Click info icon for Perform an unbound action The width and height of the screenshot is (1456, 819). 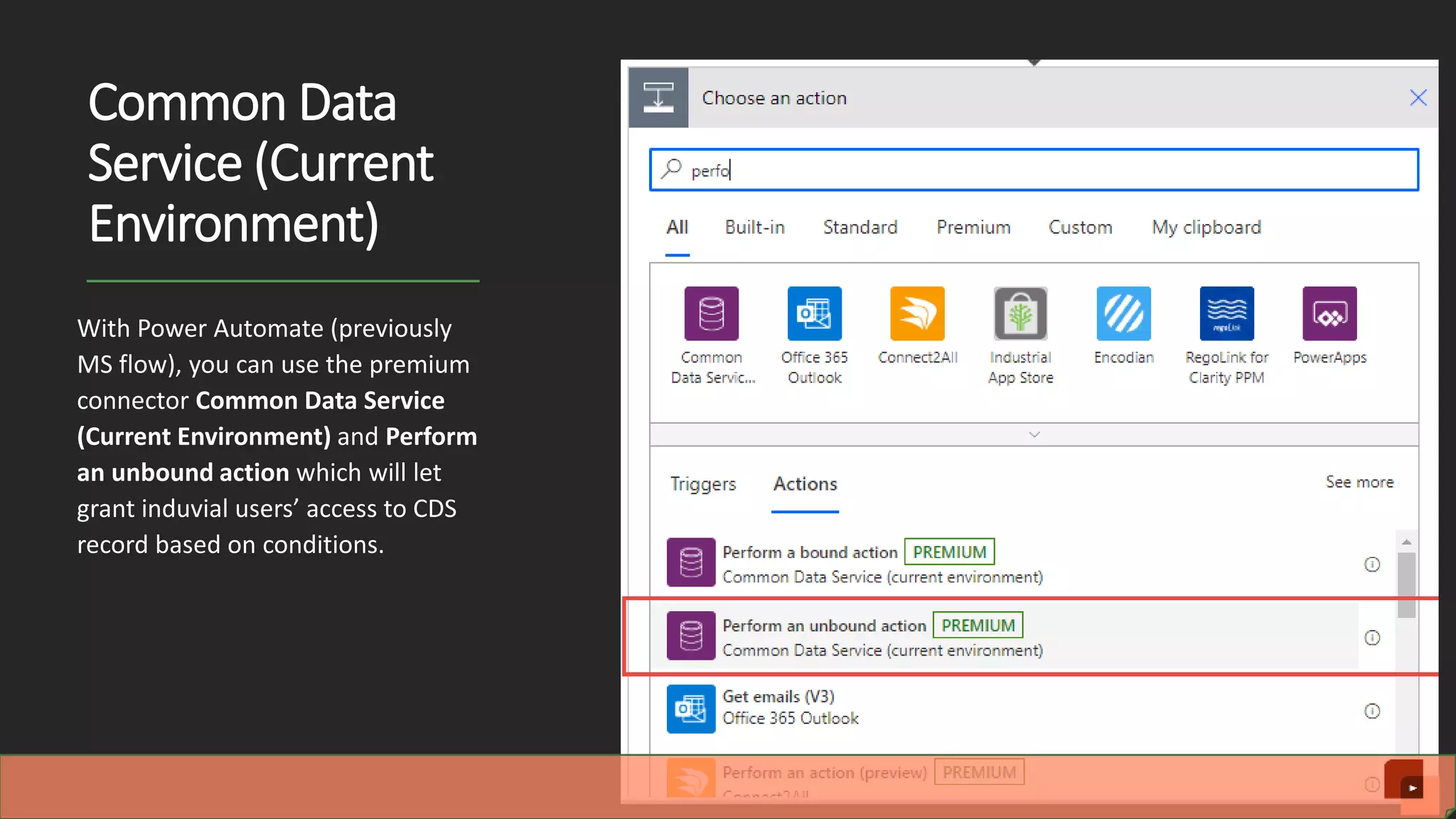pos(1372,638)
